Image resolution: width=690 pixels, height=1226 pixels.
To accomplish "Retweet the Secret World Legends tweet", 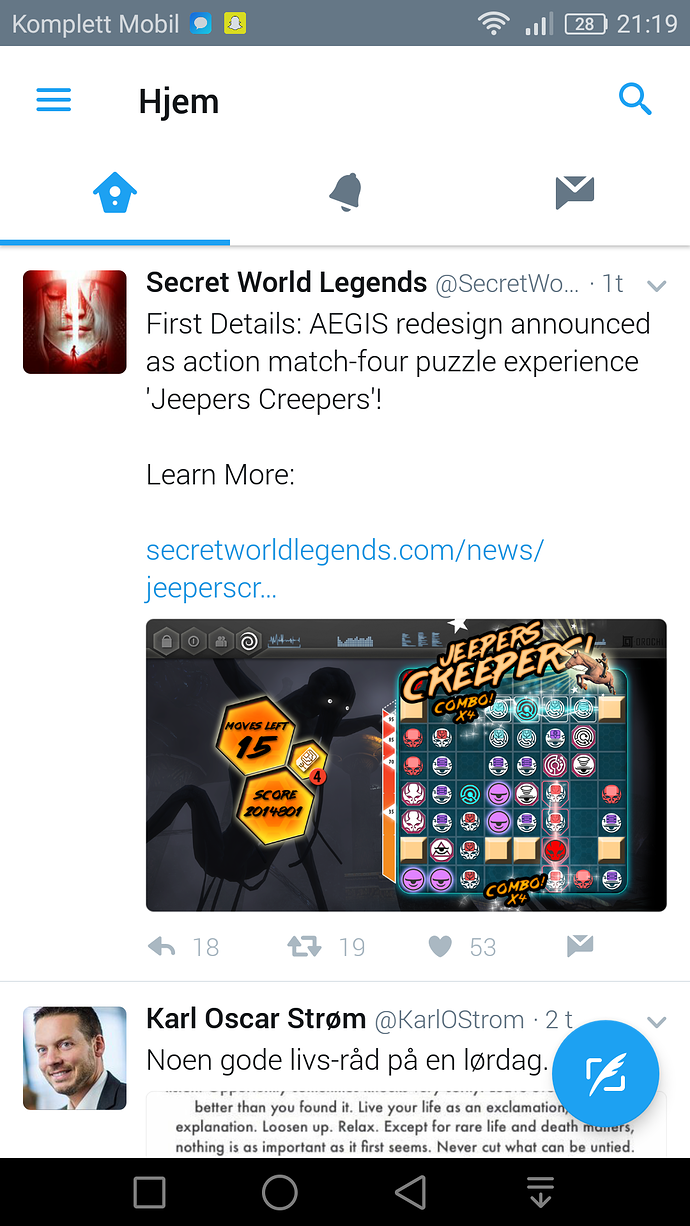I will click(x=304, y=946).
